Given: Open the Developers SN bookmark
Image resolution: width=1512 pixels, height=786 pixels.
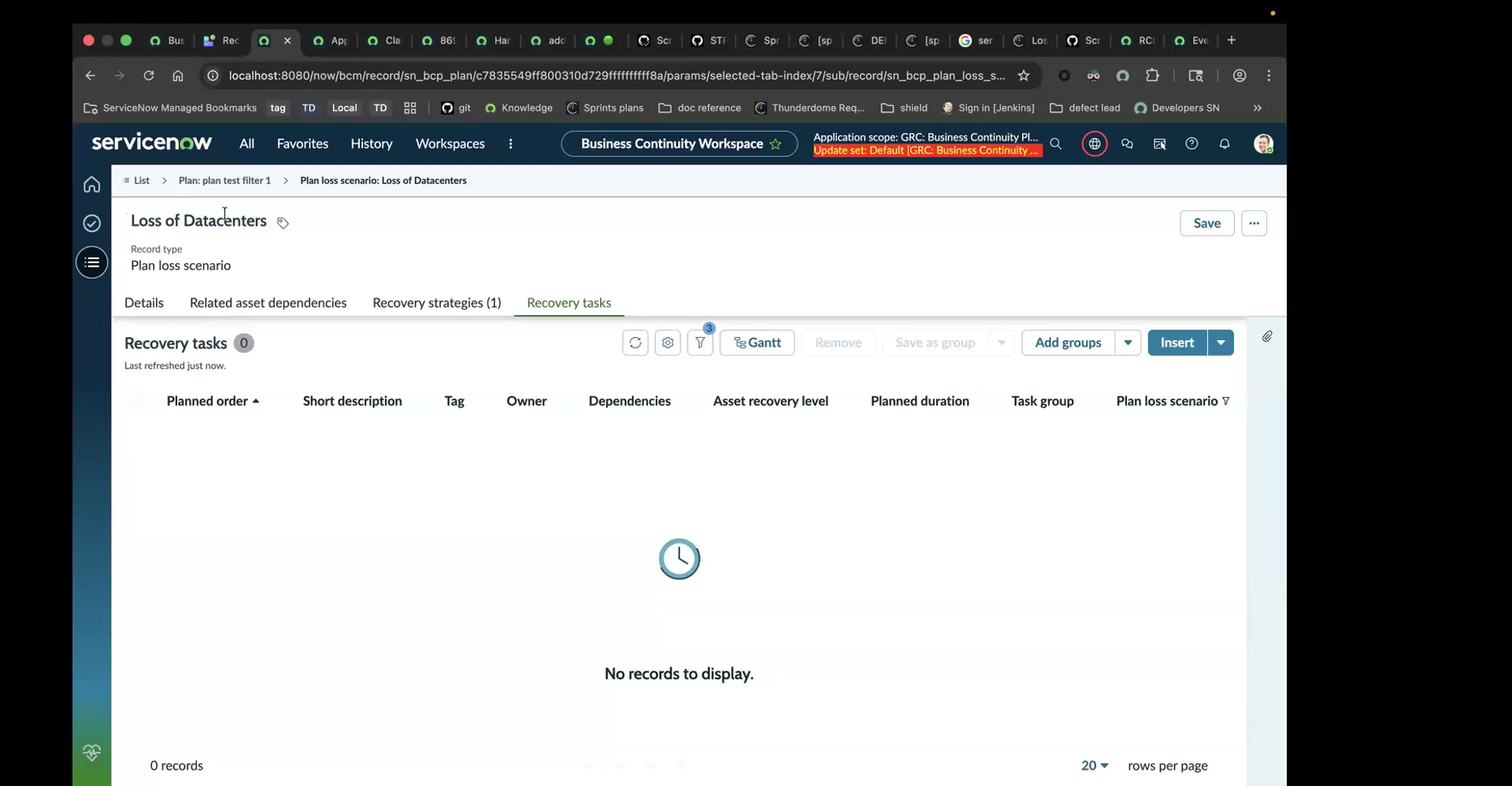Looking at the screenshot, I should coord(1177,108).
